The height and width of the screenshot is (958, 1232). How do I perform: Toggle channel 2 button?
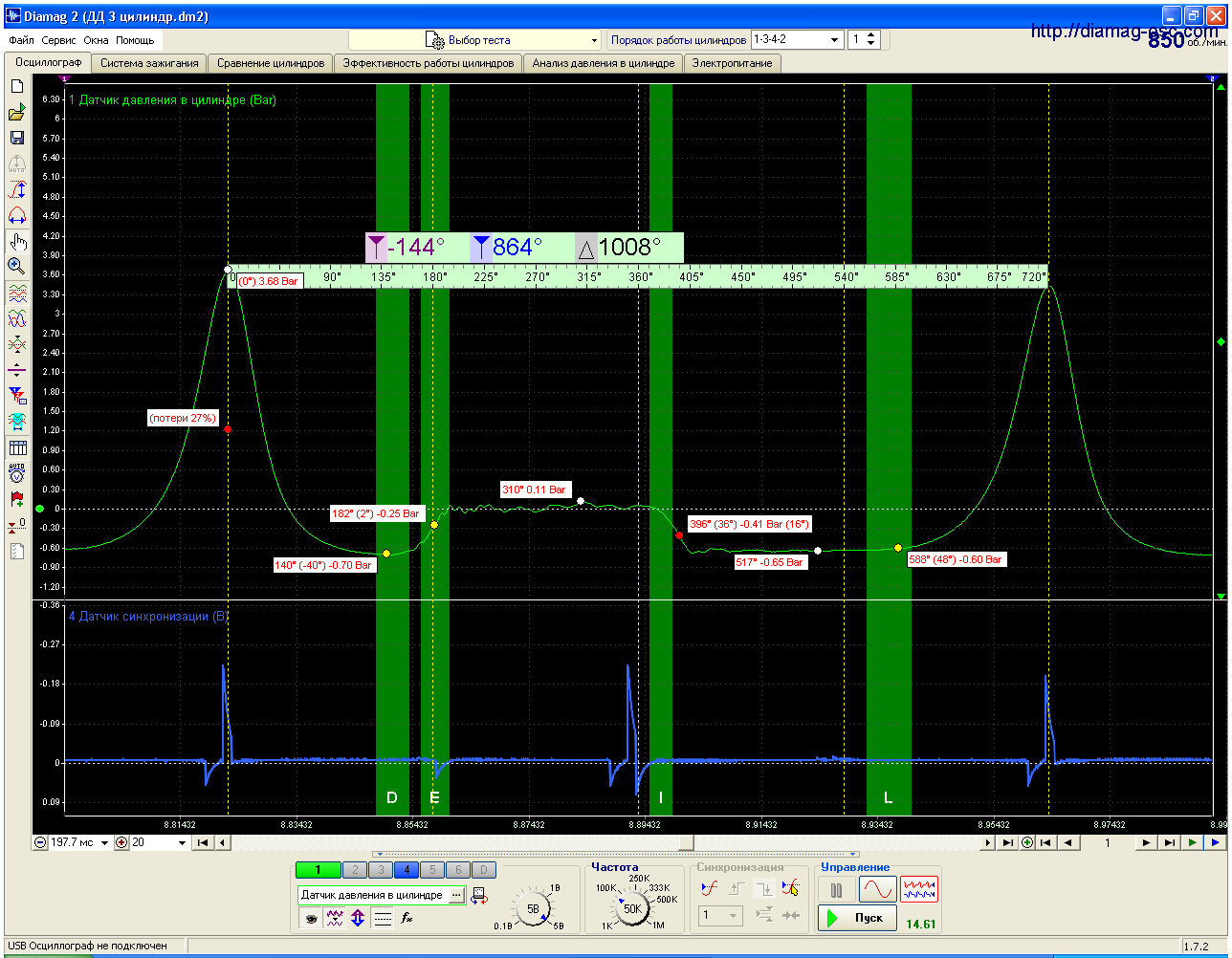coord(356,869)
